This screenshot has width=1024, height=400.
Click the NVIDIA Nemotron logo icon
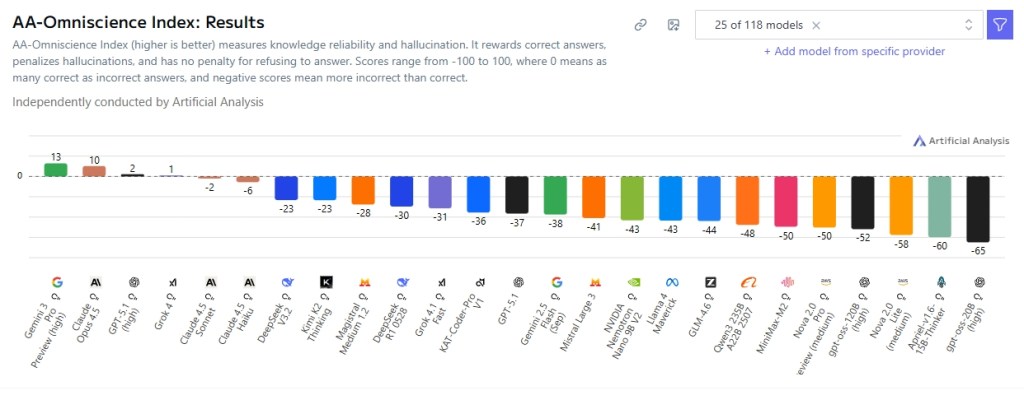pyautogui.click(x=632, y=283)
